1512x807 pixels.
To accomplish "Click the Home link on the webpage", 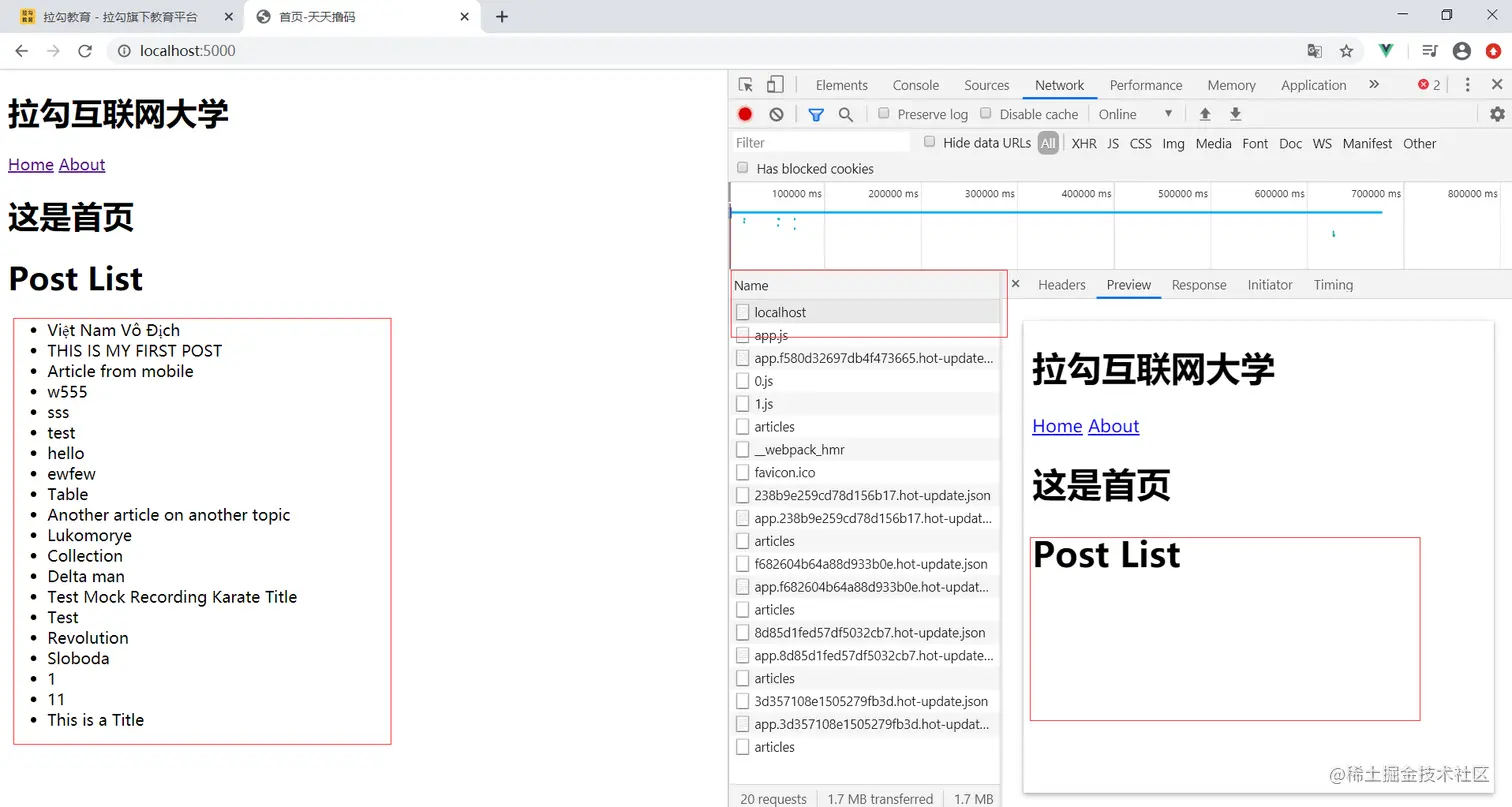I will (31, 165).
